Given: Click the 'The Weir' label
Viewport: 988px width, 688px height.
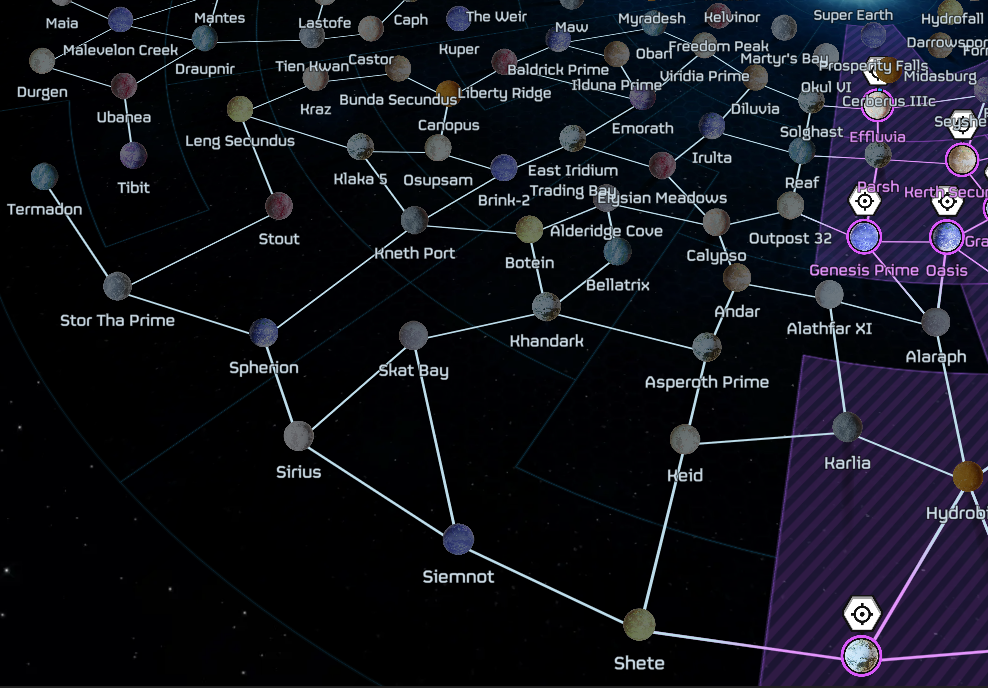Looking at the screenshot, I should [x=497, y=17].
